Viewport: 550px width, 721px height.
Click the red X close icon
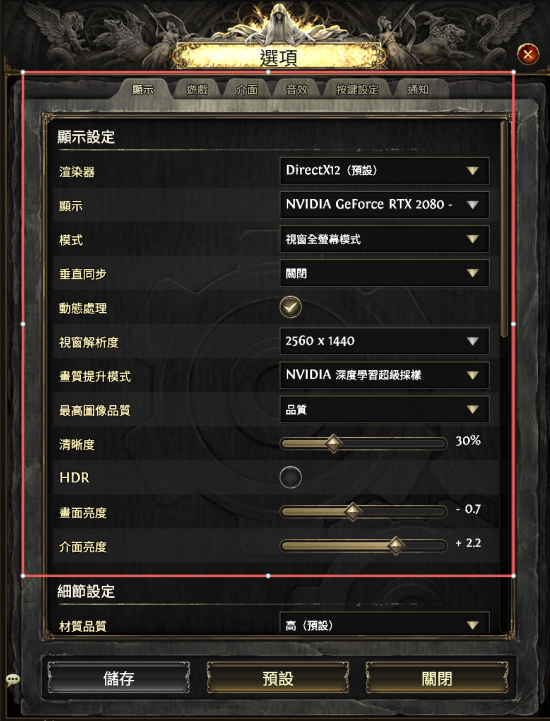[x=528, y=55]
